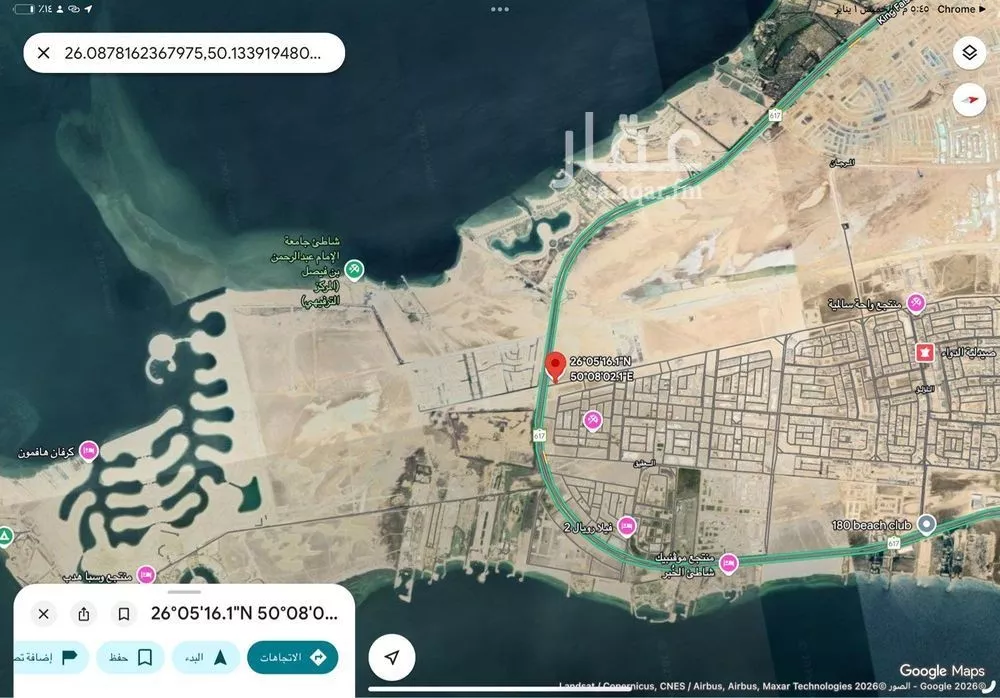Tap the compass to reset orientation
1000x698 pixels.
click(969, 98)
